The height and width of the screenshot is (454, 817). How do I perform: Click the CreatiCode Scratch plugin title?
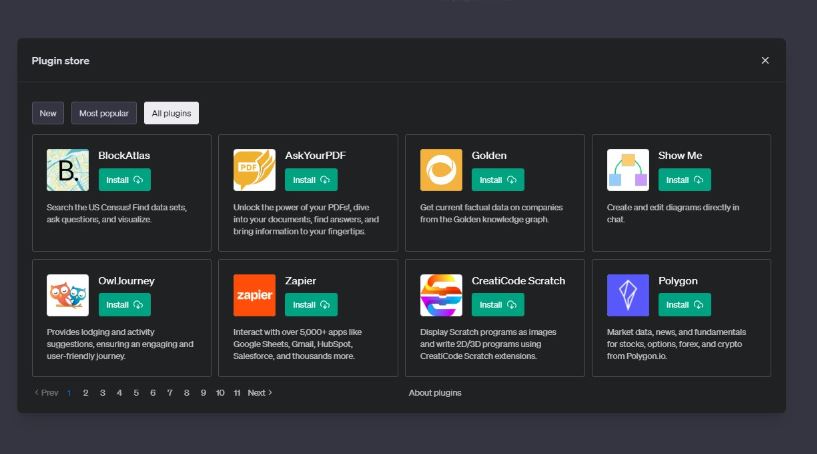pos(518,280)
